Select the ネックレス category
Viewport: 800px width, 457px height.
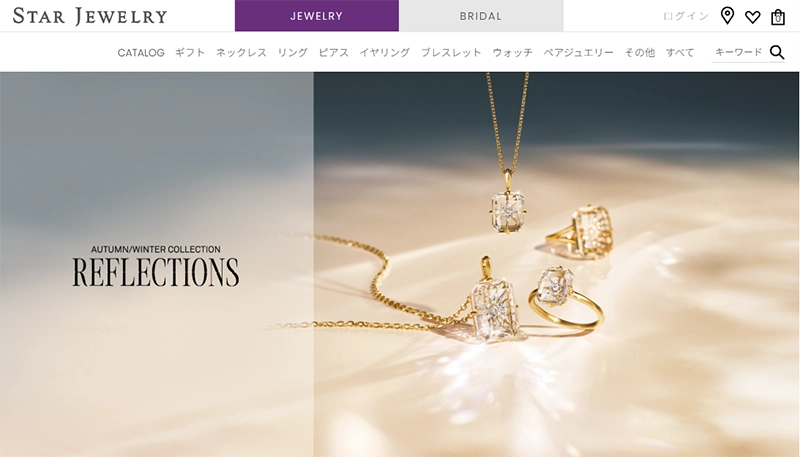(241, 53)
